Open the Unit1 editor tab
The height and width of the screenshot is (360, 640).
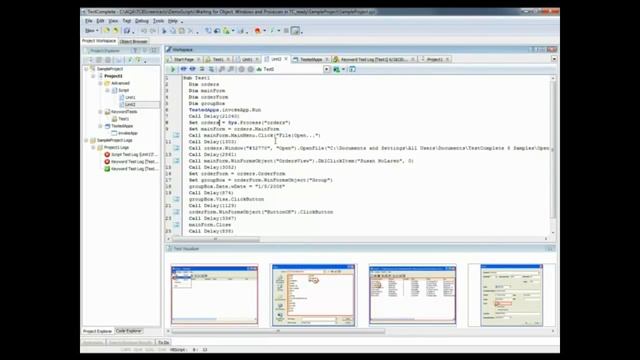247,60
